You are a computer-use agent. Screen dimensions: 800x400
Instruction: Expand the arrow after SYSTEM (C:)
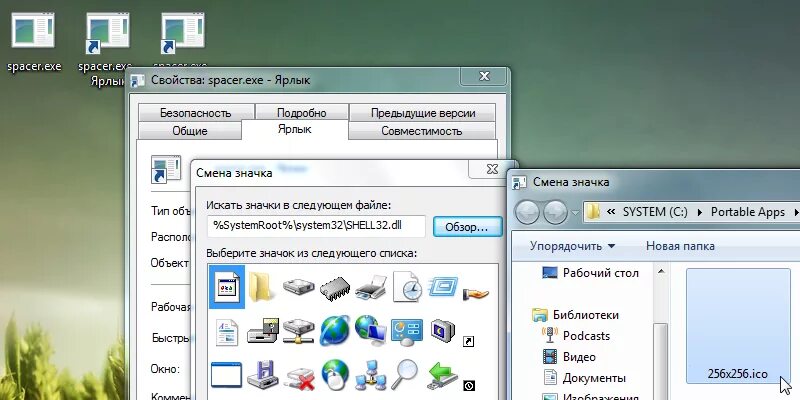tap(699, 212)
